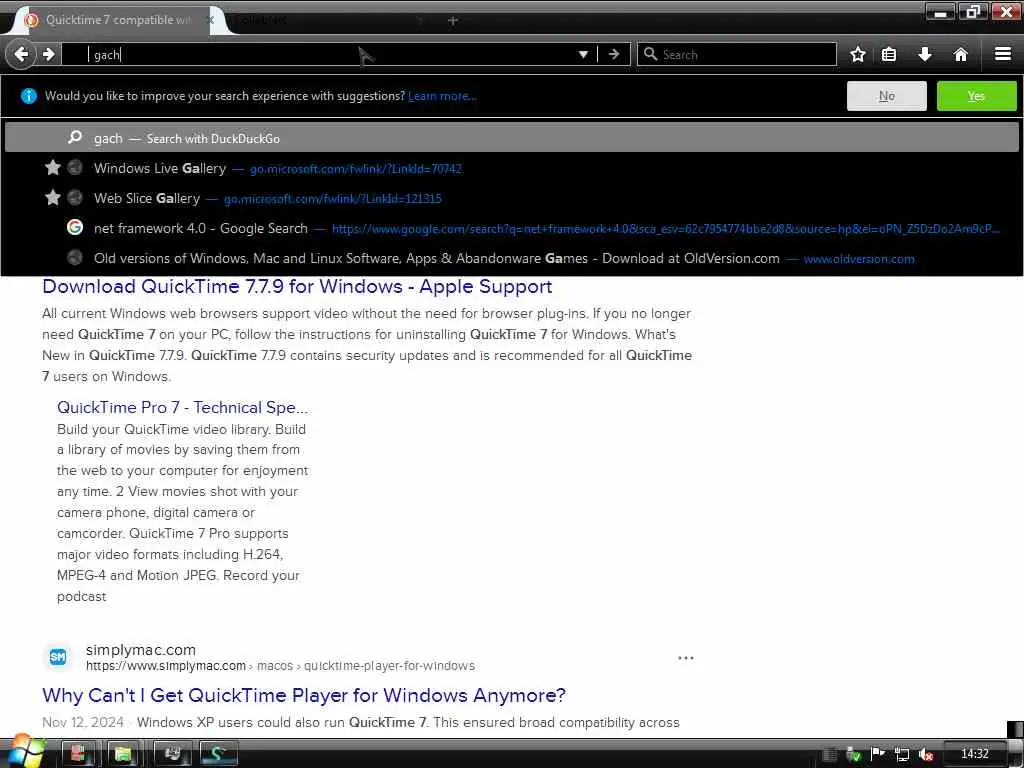Select the OldVersion.com suggestion
1024x768 pixels.
[511, 259]
